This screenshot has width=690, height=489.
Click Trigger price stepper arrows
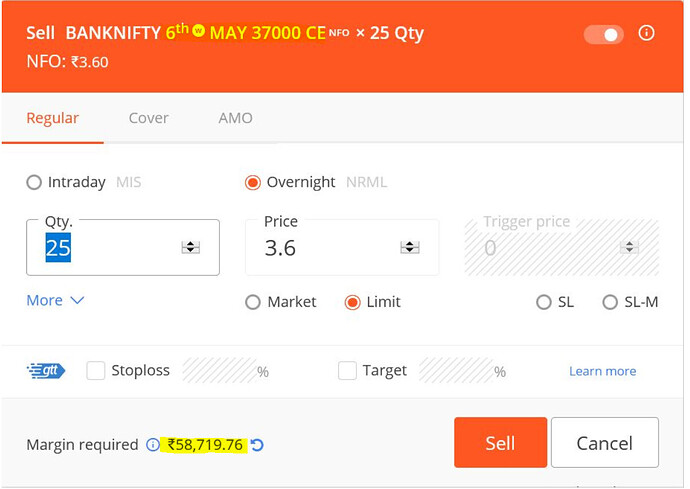(x=629, y=247)
